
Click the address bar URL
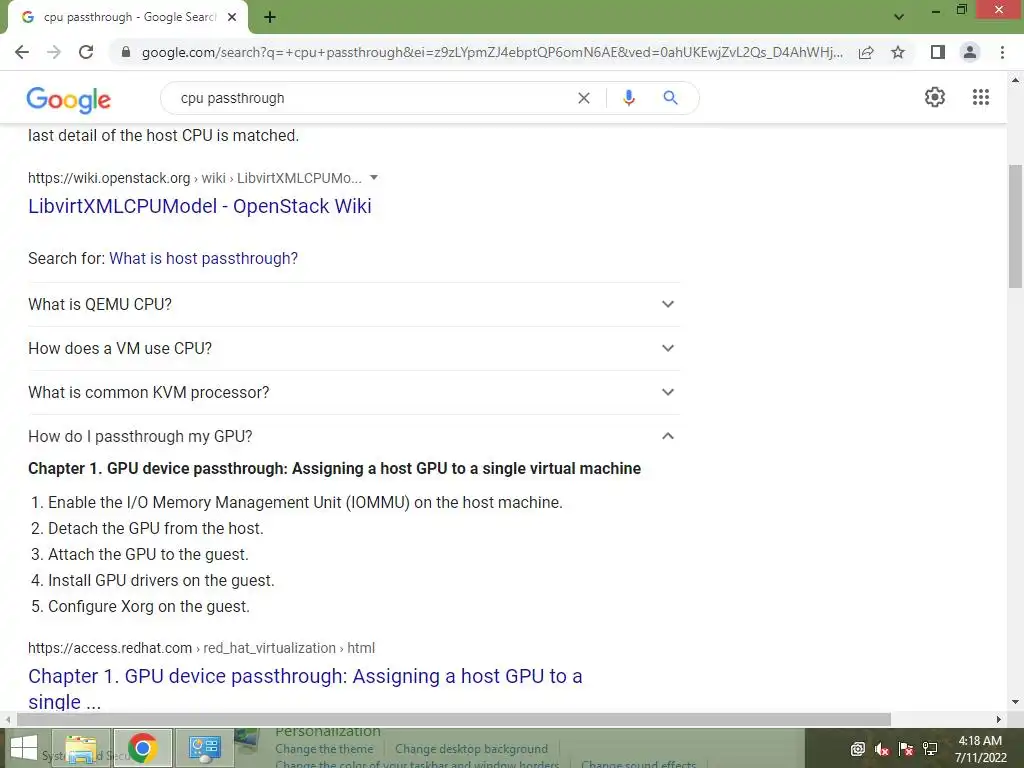[x=492, y=52]
